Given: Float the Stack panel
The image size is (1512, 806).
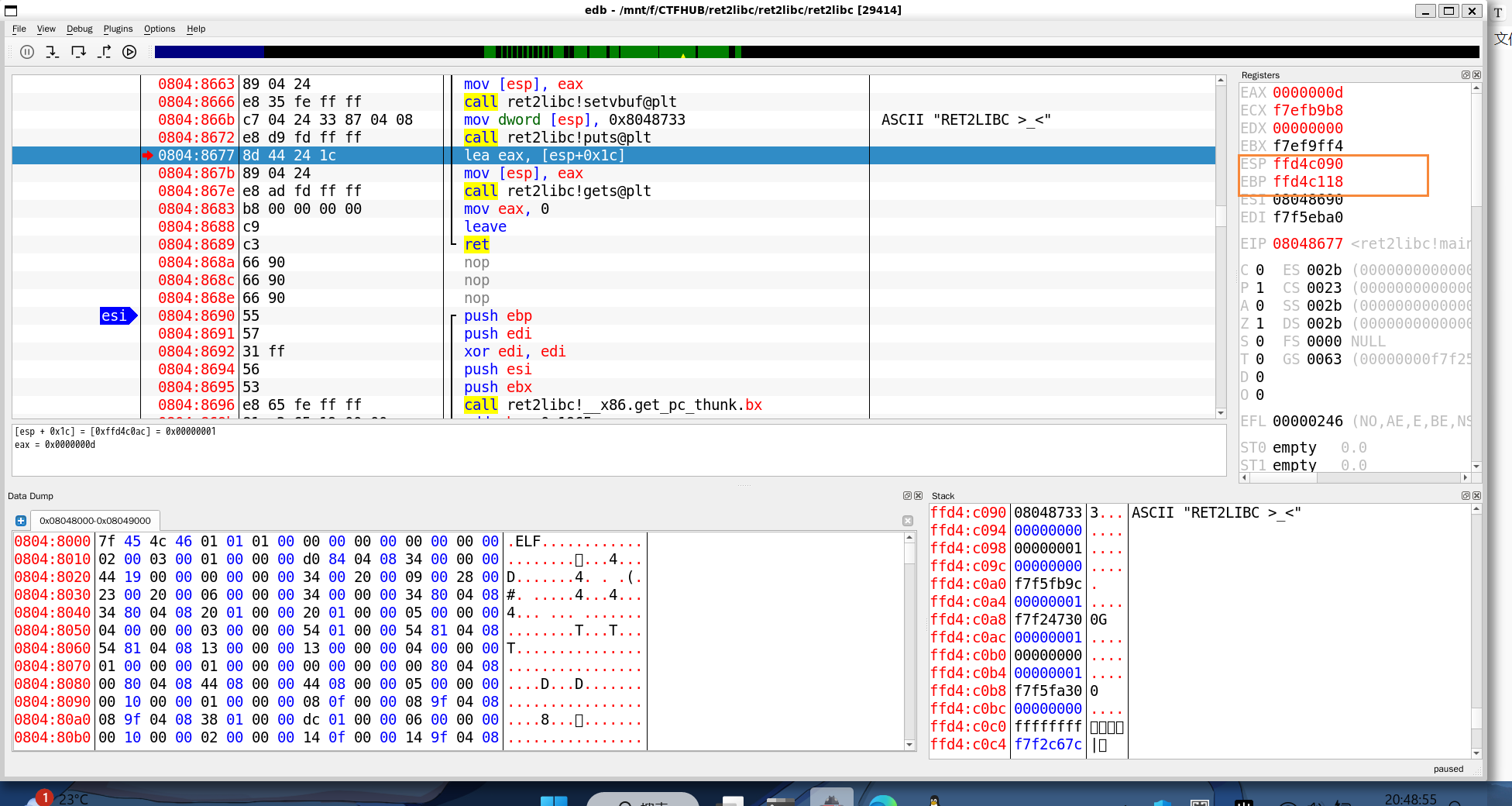Looking at the screenshot, I should click(x=1466, y=496).
